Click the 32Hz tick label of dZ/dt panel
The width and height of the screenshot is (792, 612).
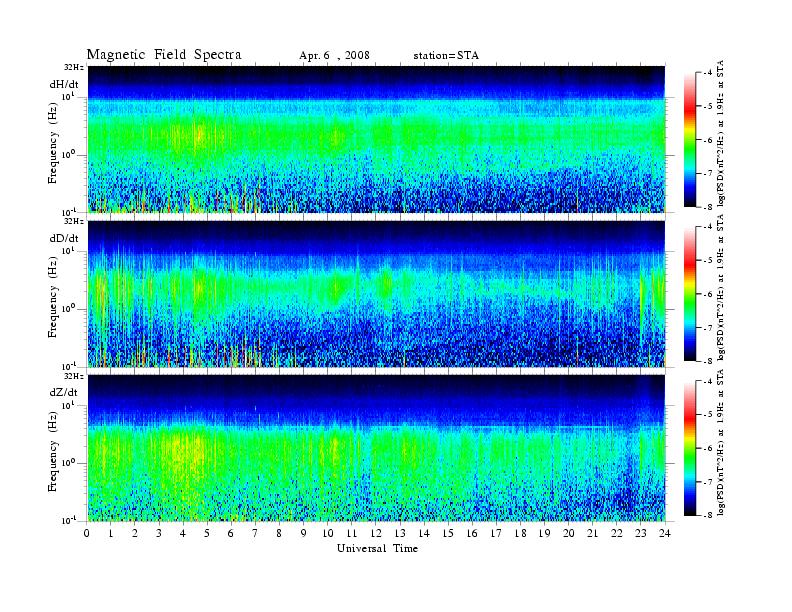(x=73, y=376)
